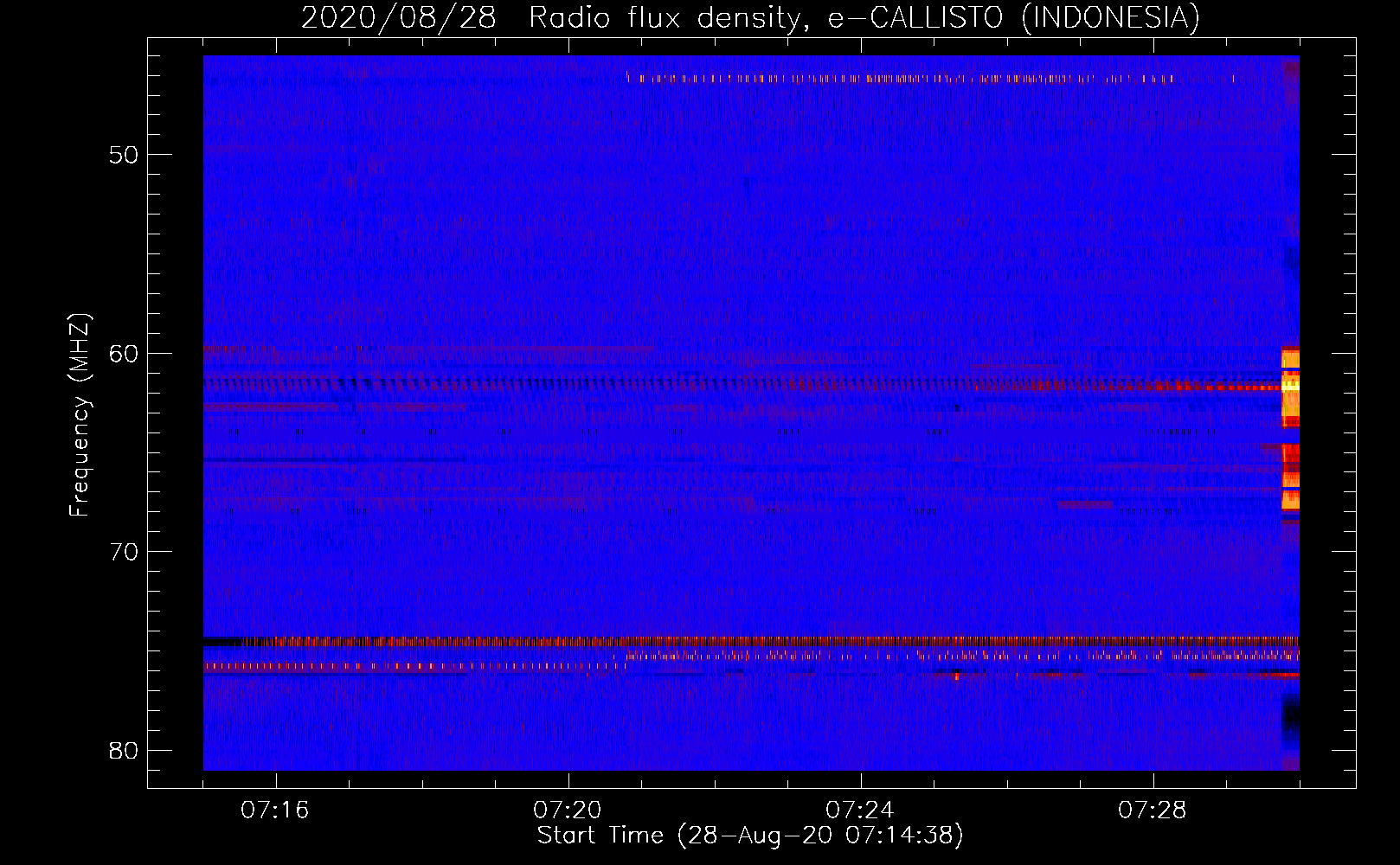
Task: Click the bright yellow burst near 61 MHz
Action: 1290,387
